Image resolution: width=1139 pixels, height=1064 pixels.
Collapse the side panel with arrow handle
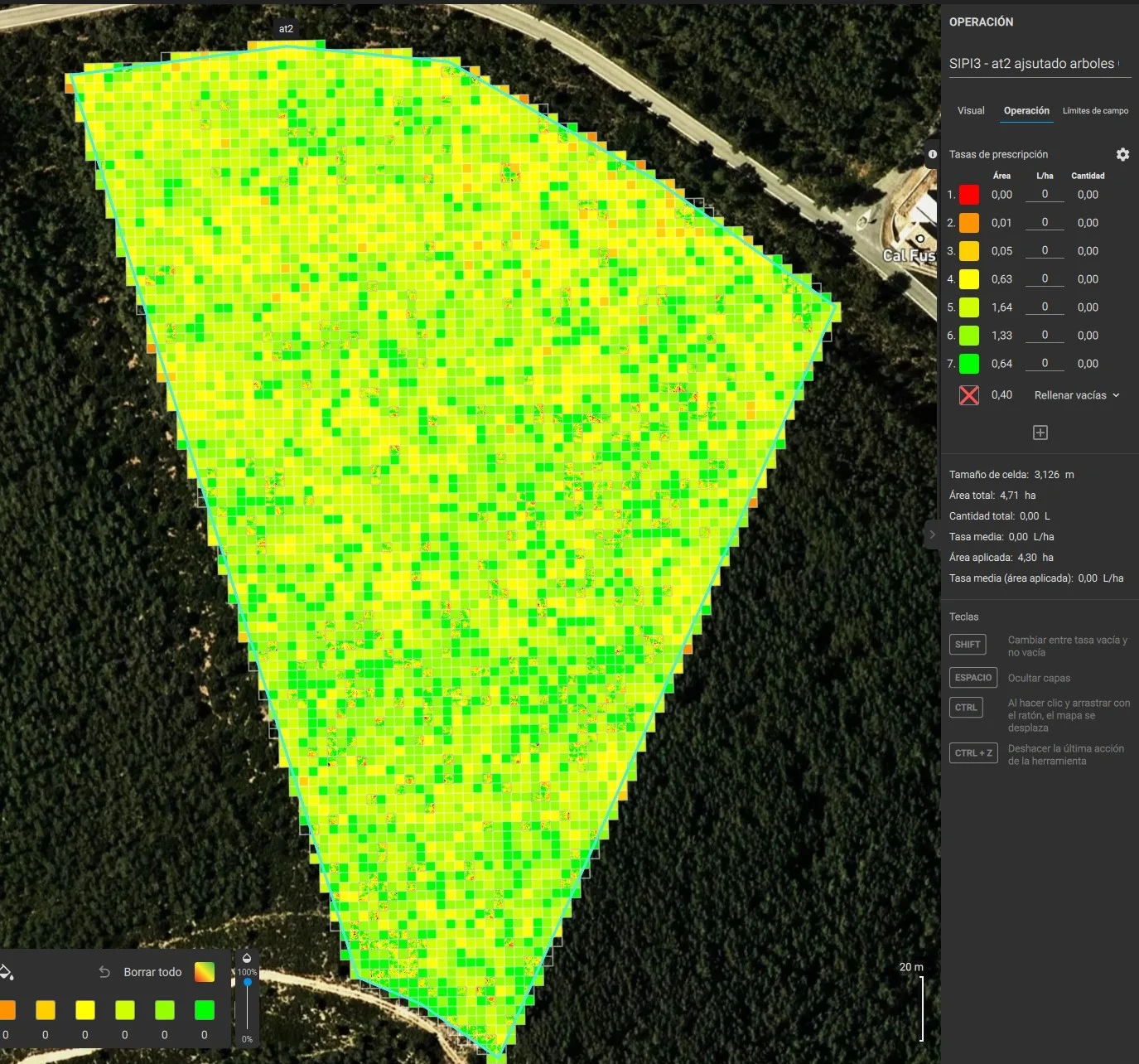coord(932,535)
